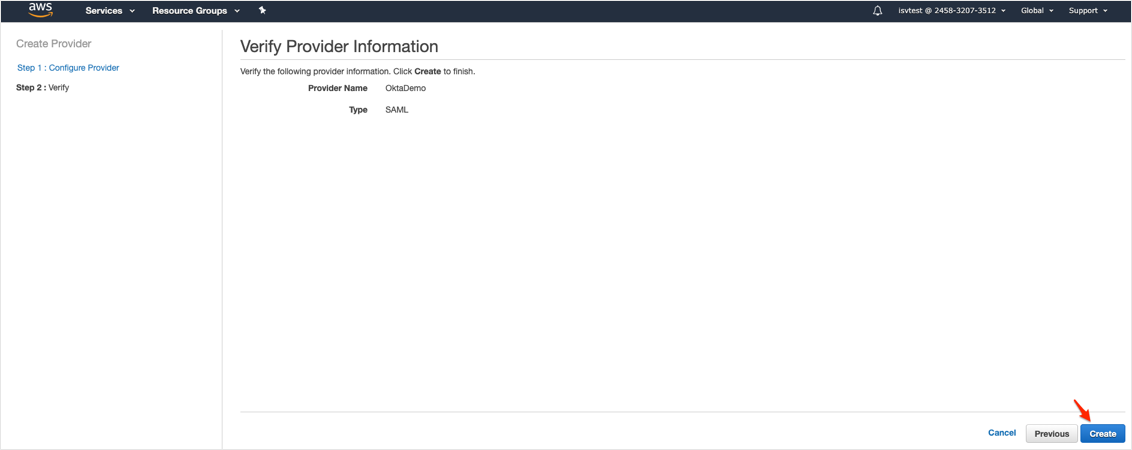Click the Verify Provider Information heading
The width and height of the screenshot is (1132, 450).
click(339, 47)
